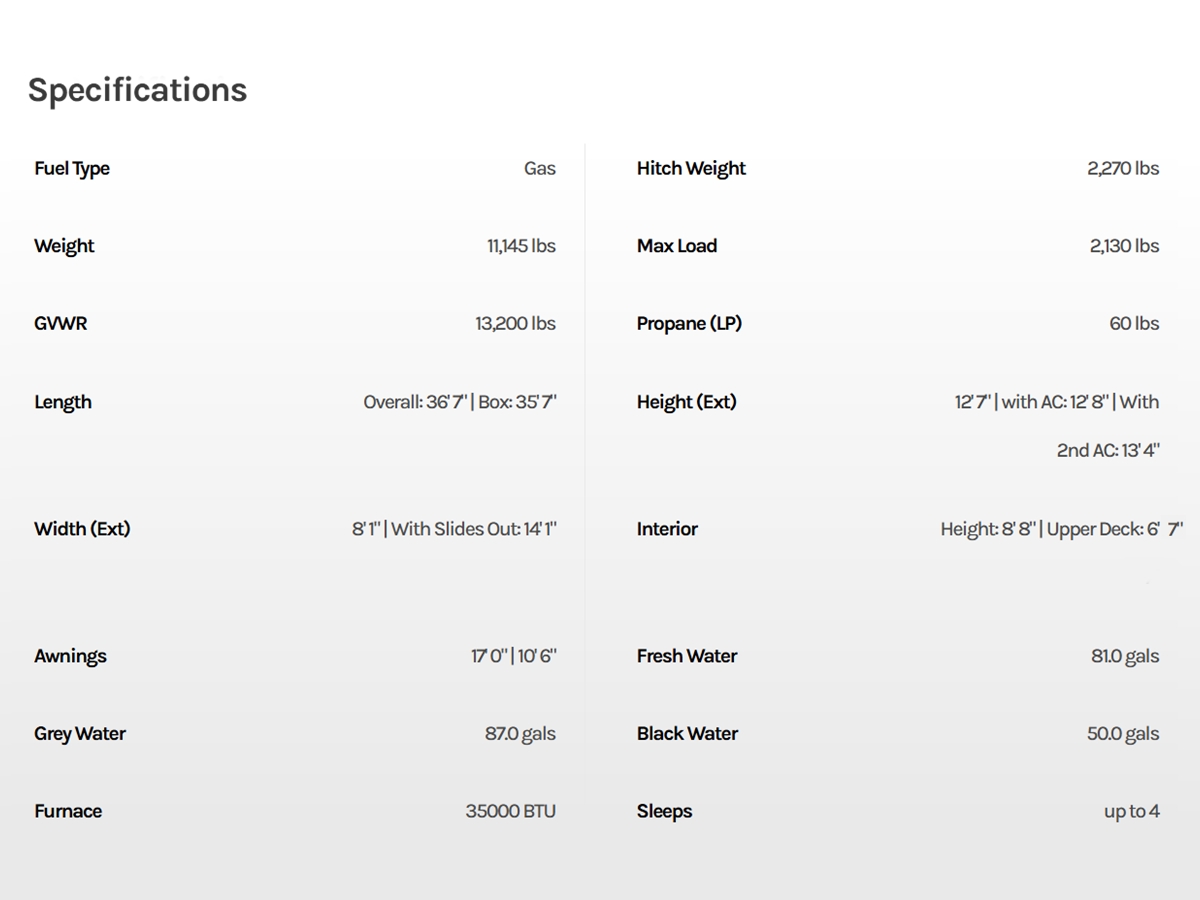Click the Width (Ext) label
The image size is (1200, 900).
[82, 529]
